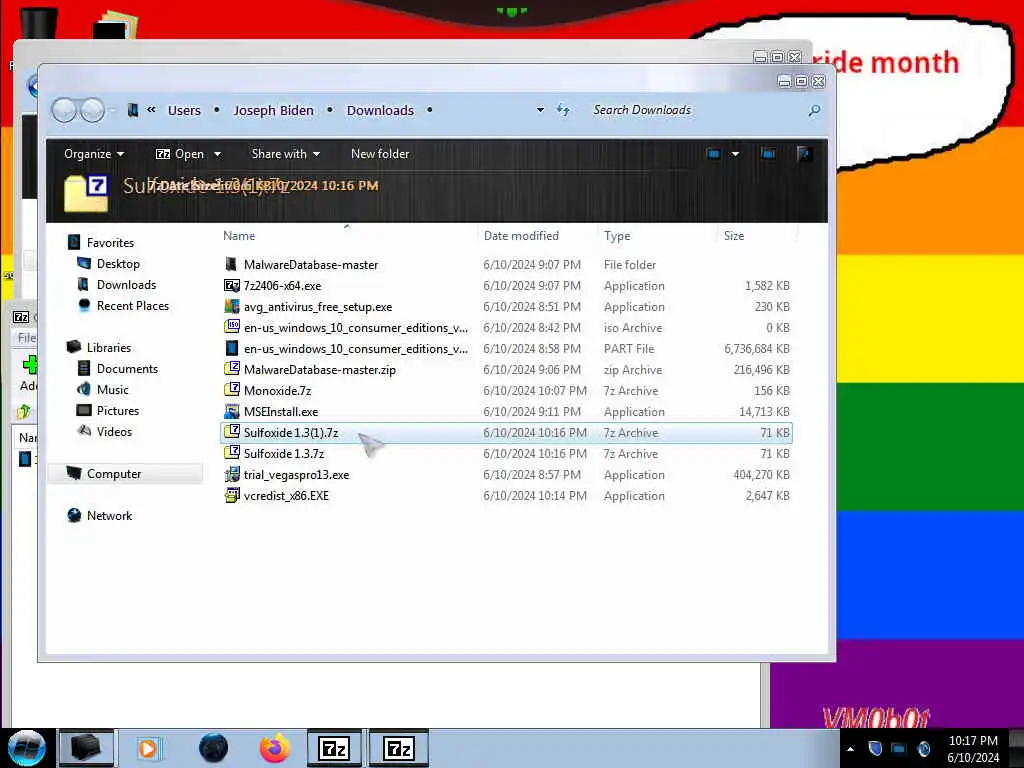Sort files by the Name column header
1024x768 pixels.
[239, 236]
